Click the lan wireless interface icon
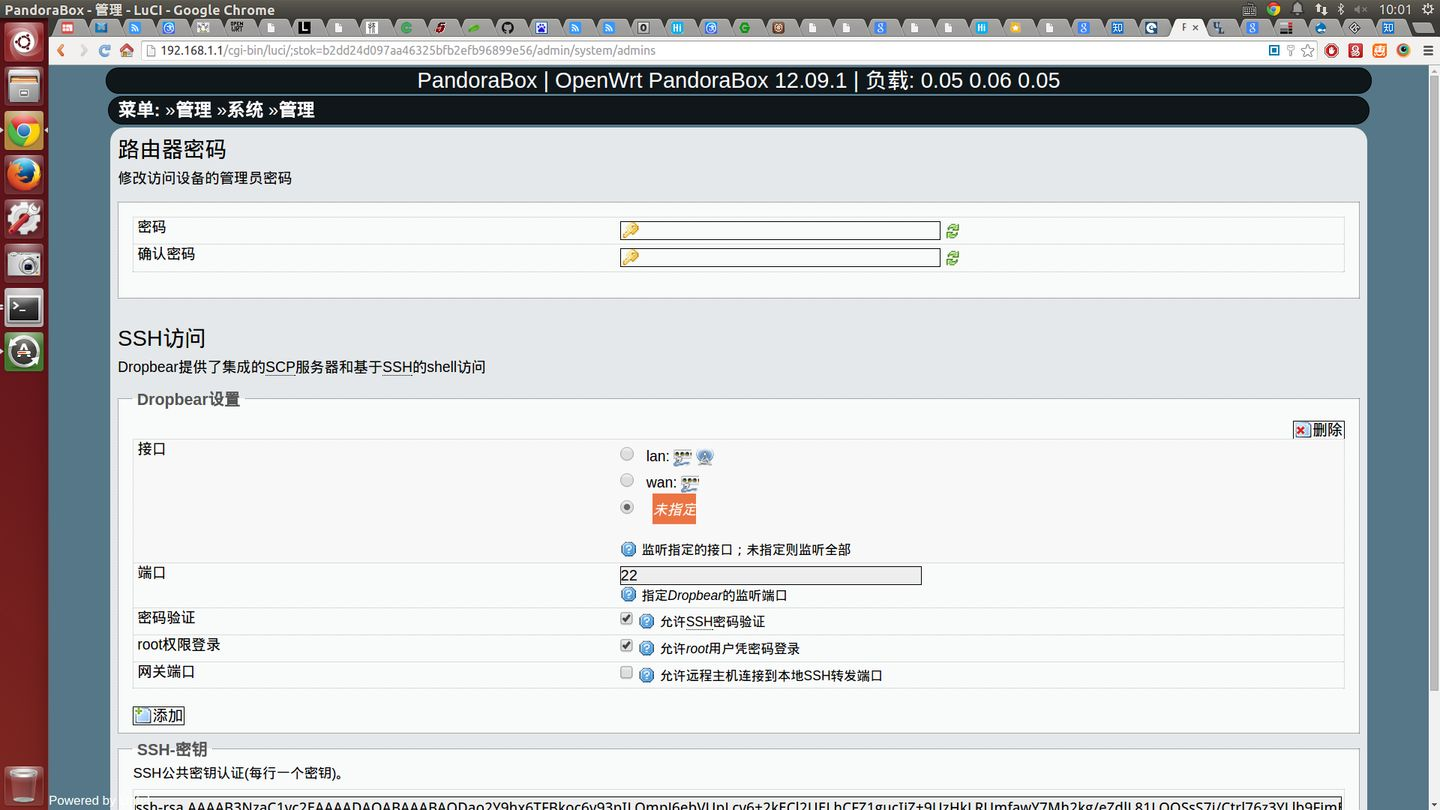 (705, 457)
